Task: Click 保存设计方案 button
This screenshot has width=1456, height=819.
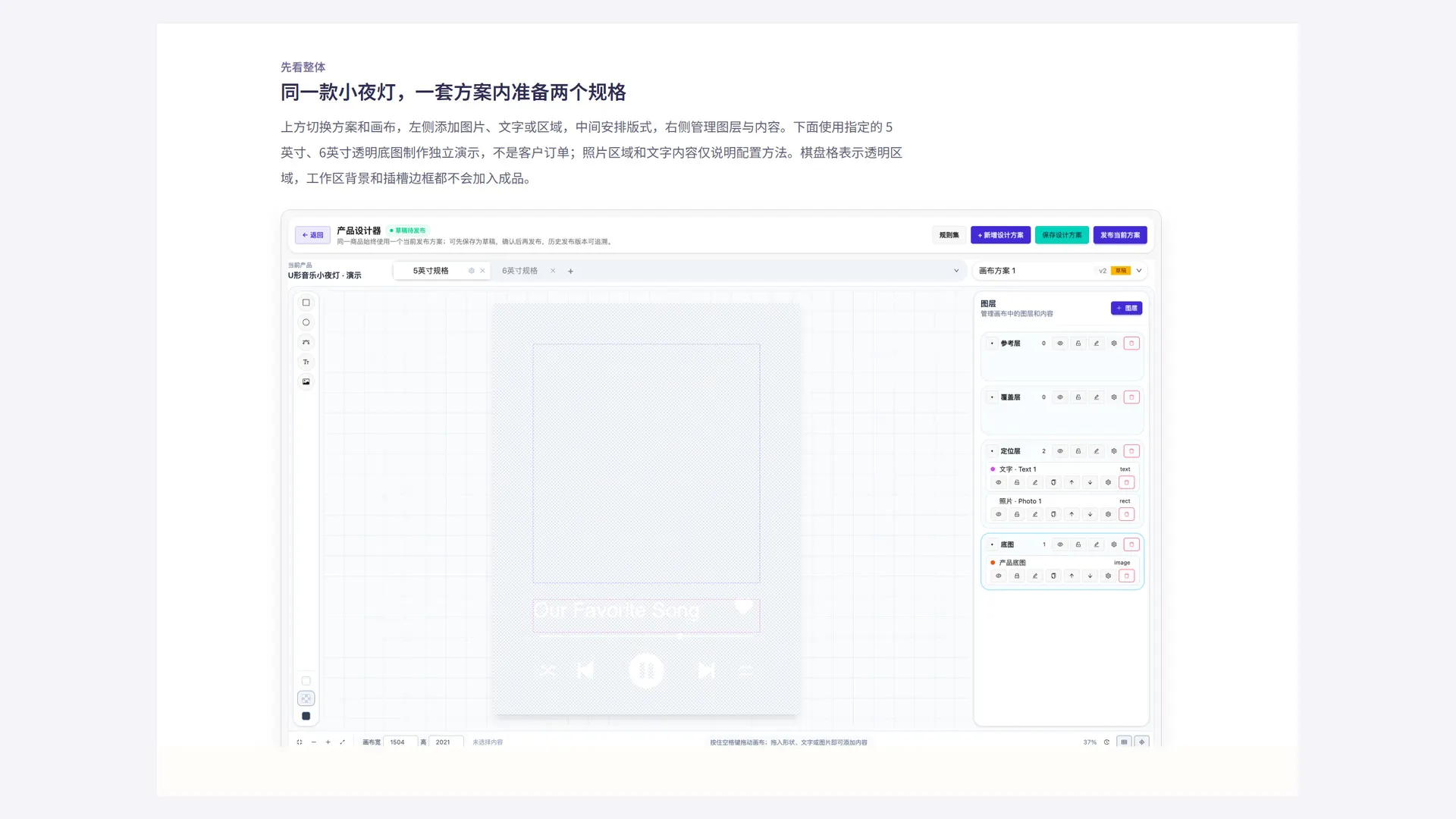Action: tap(1062, 235)
